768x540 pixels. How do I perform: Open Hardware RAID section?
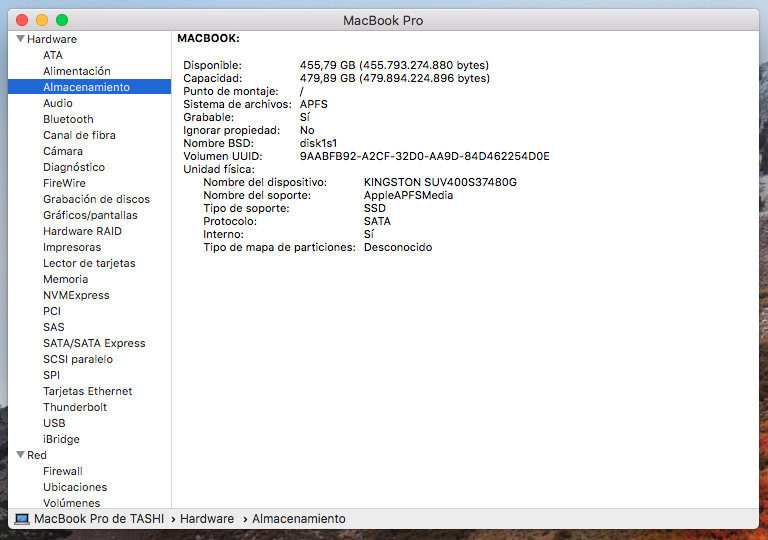82,231
